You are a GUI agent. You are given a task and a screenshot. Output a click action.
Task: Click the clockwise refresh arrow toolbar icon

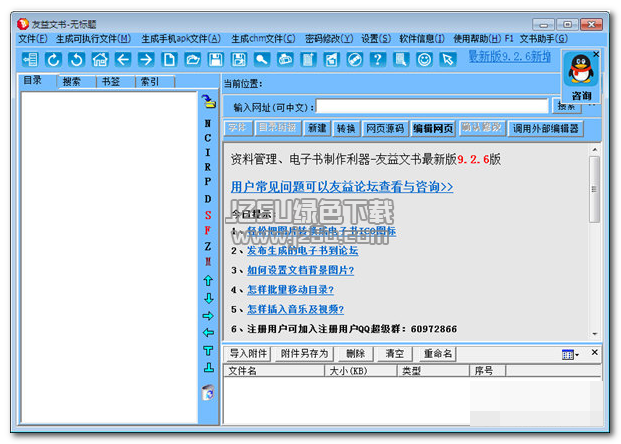pos(53,60)
